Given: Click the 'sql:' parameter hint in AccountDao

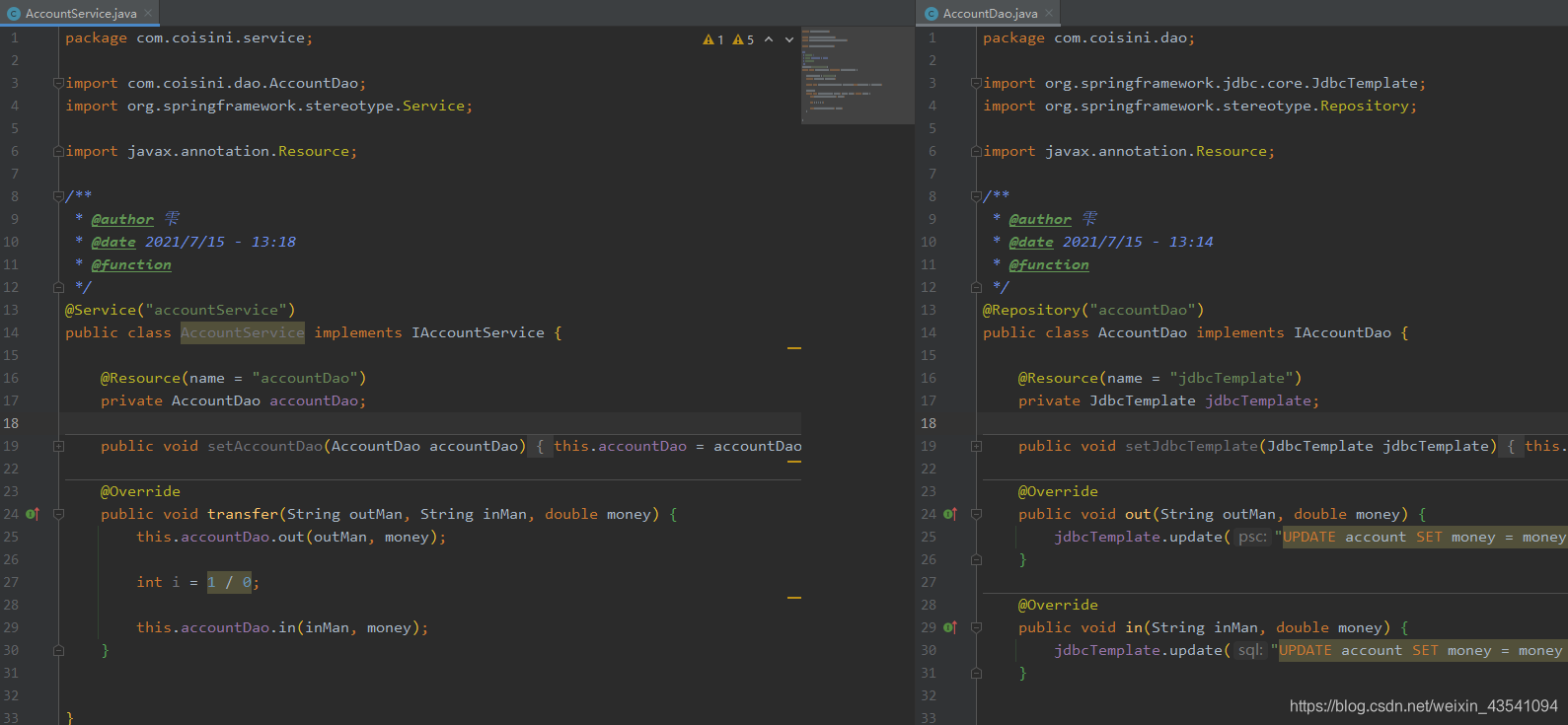Looking at the screenshot, I should tap(1250, 650).
